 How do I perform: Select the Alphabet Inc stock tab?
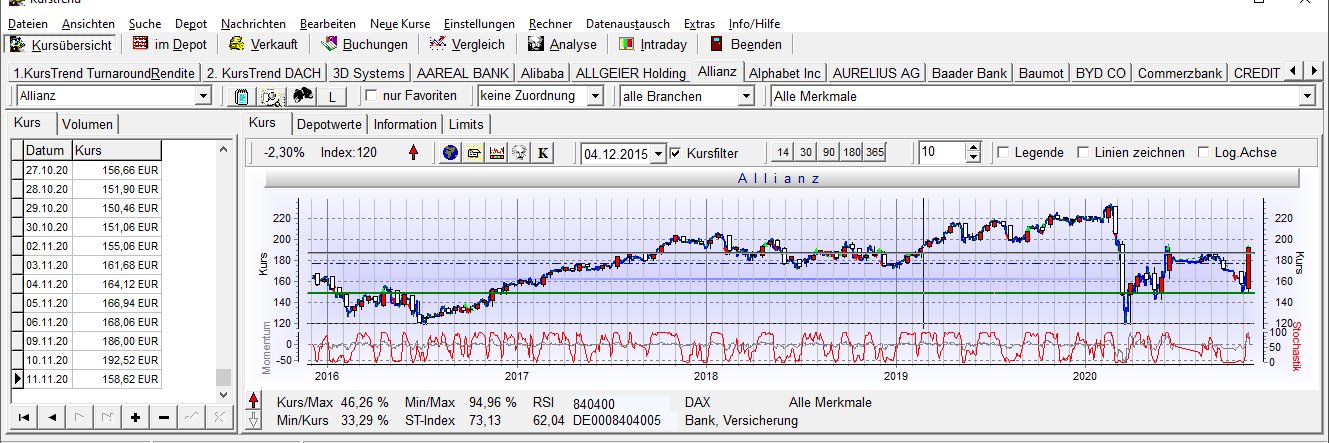[785, 73]
